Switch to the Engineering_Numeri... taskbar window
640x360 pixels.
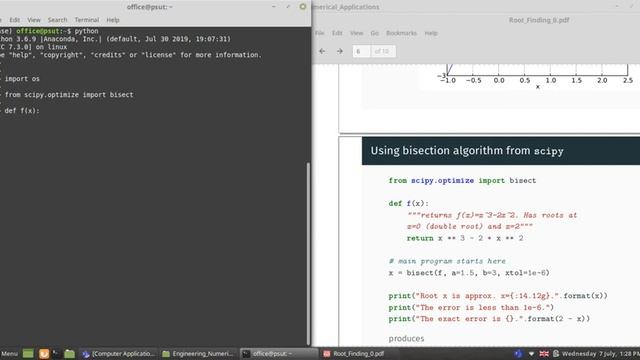(198, 354)
